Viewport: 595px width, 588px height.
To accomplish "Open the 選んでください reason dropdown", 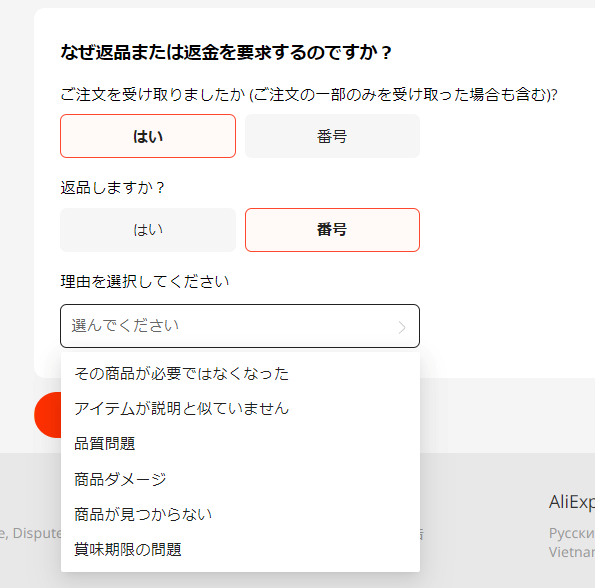I will pos(240,326).
